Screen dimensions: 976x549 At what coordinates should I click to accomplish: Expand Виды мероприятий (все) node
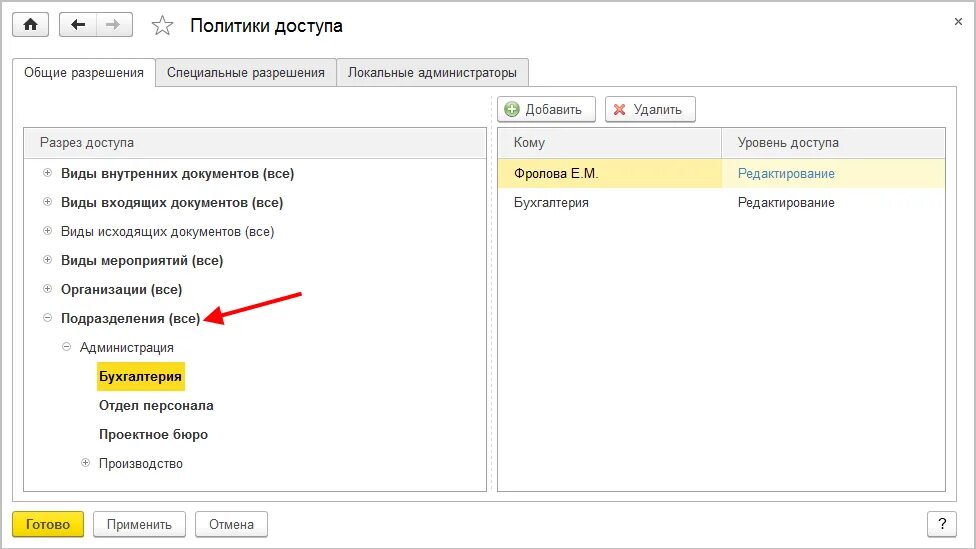click(x=47, y=260)
